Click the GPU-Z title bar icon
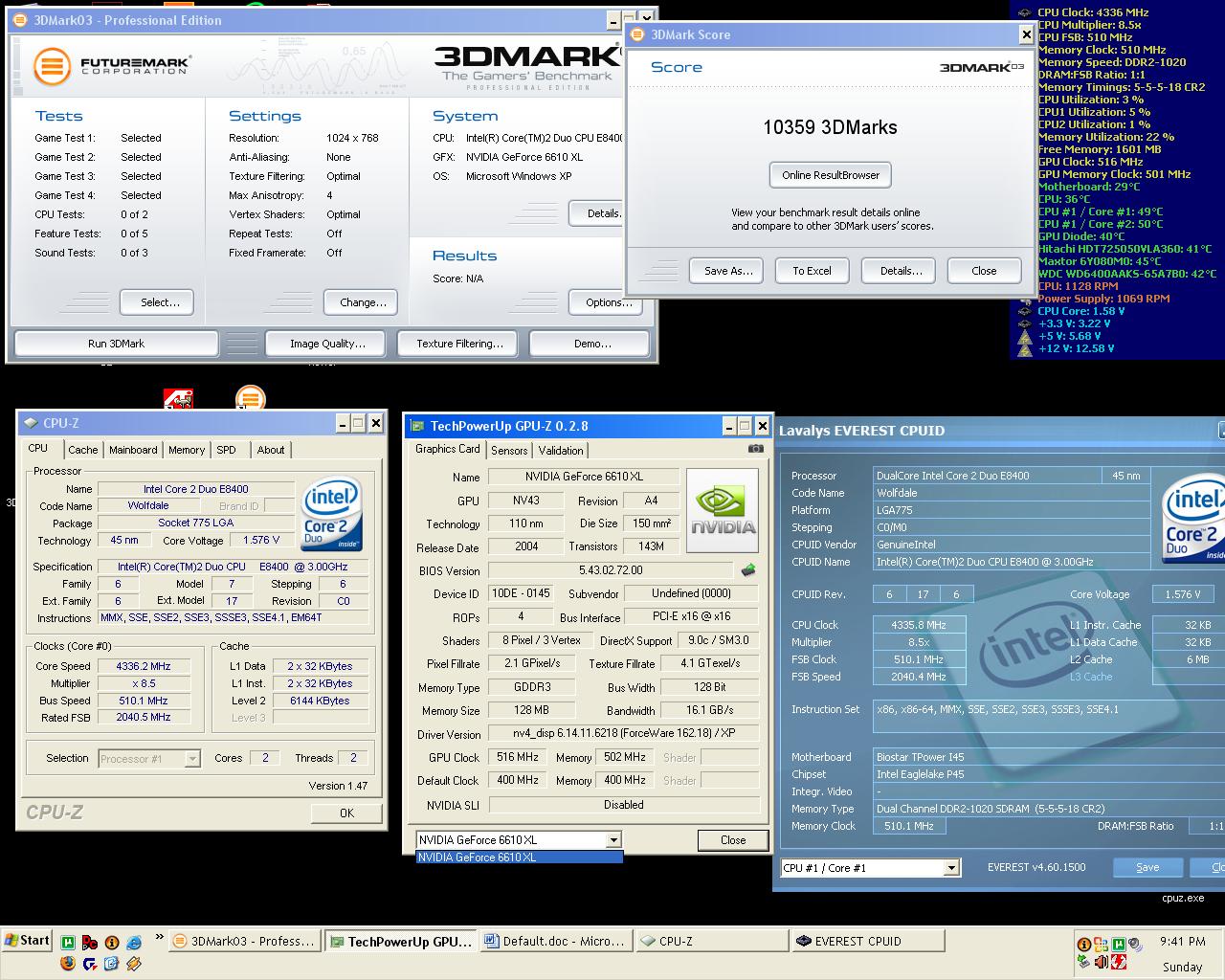Screen dimensions: 1225x980 click(417, 426)
